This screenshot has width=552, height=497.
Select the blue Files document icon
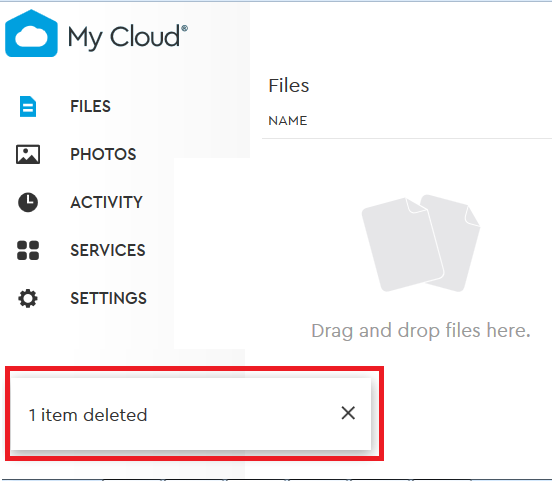28,106
